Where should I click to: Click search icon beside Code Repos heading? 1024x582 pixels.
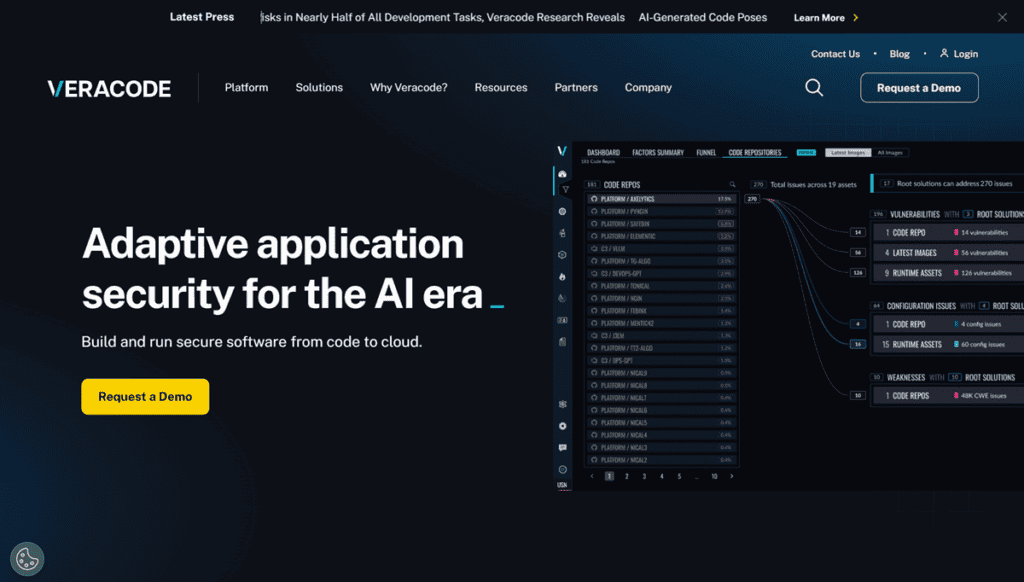[732, 185]
